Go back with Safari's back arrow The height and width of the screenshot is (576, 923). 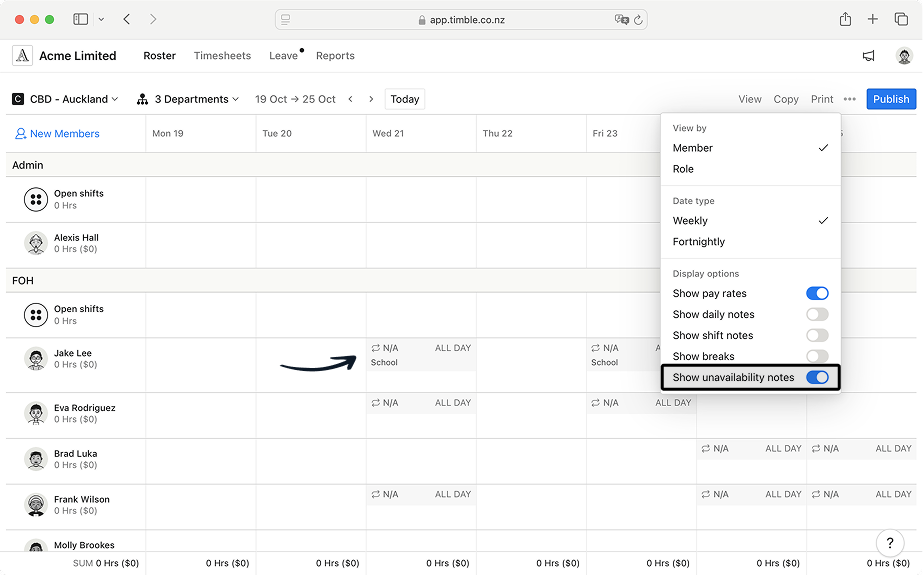tap(127, 19)
